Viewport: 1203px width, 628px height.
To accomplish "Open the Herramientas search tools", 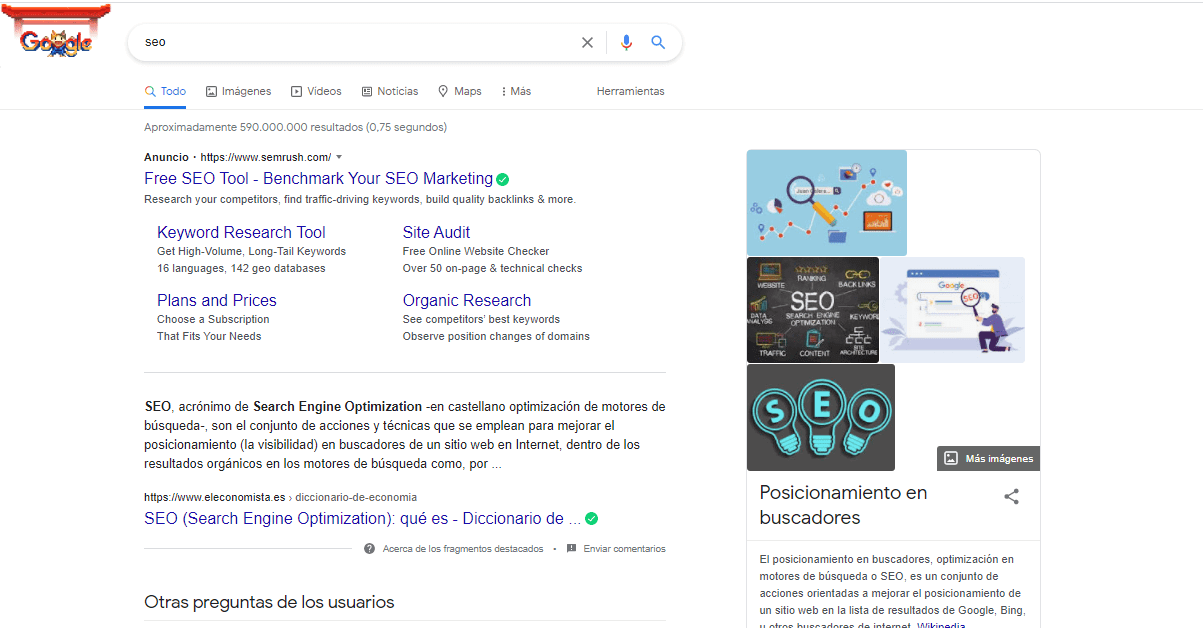I will click(x=630, y=91).
